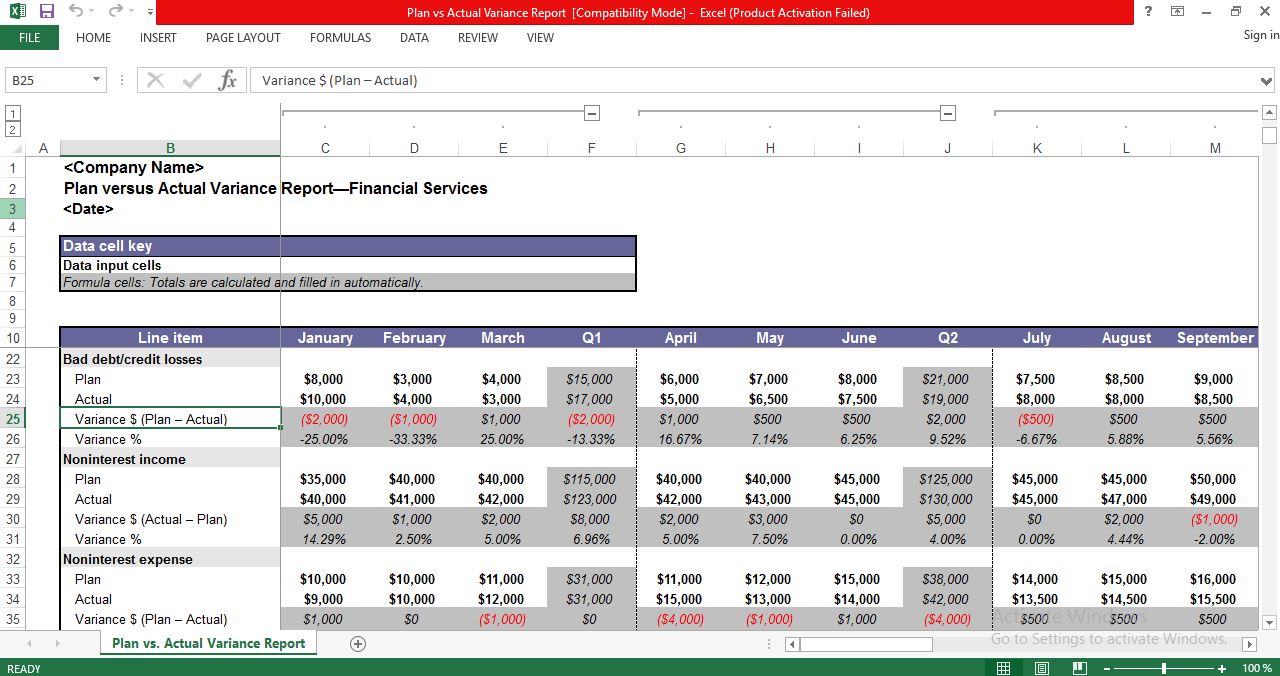This screenshot has height=676, width=1280.
Task: Add a new worksheet with the plus button
Action: [x=357, y=643]
